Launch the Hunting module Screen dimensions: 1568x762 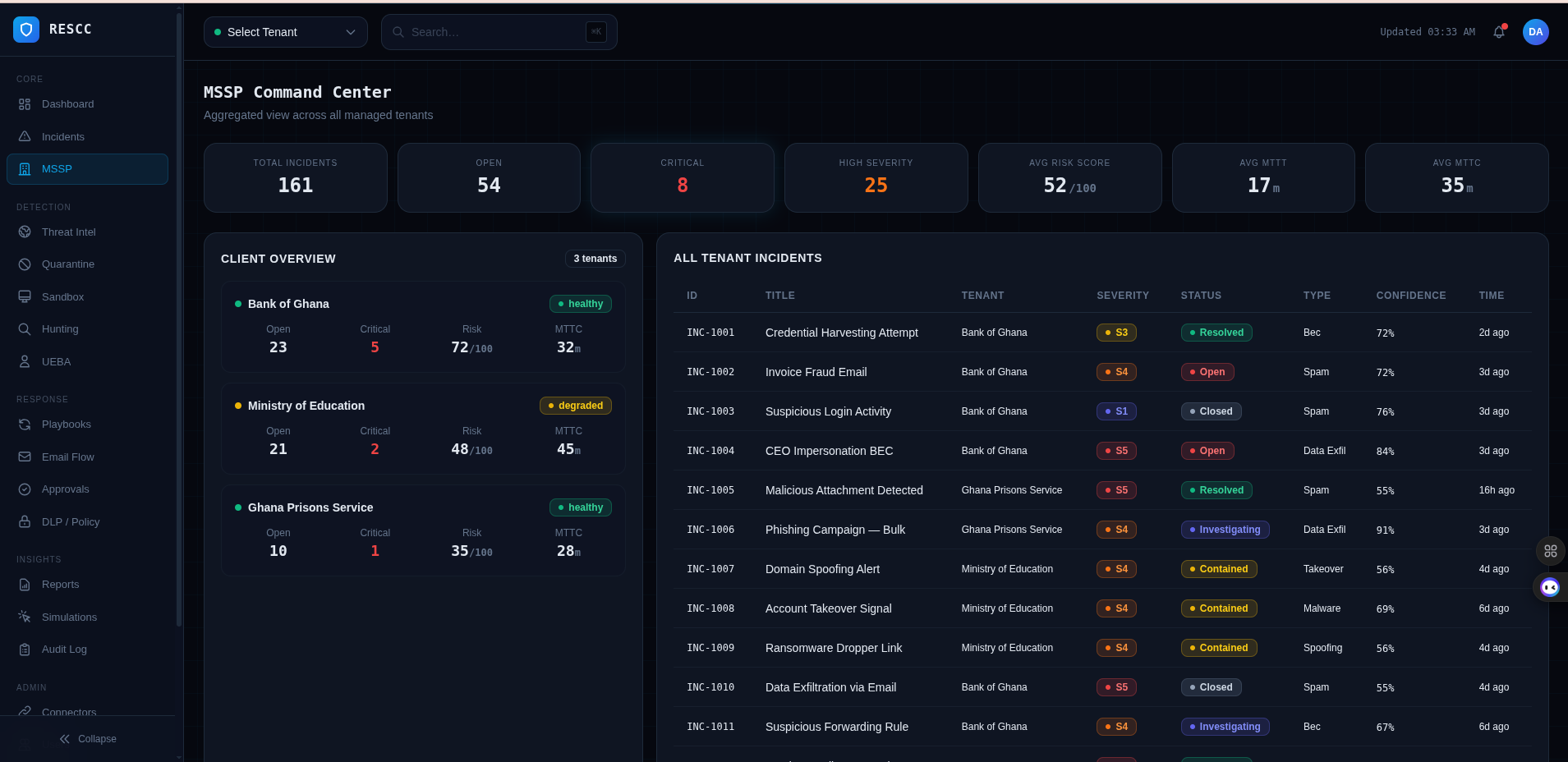pos(59,328)
